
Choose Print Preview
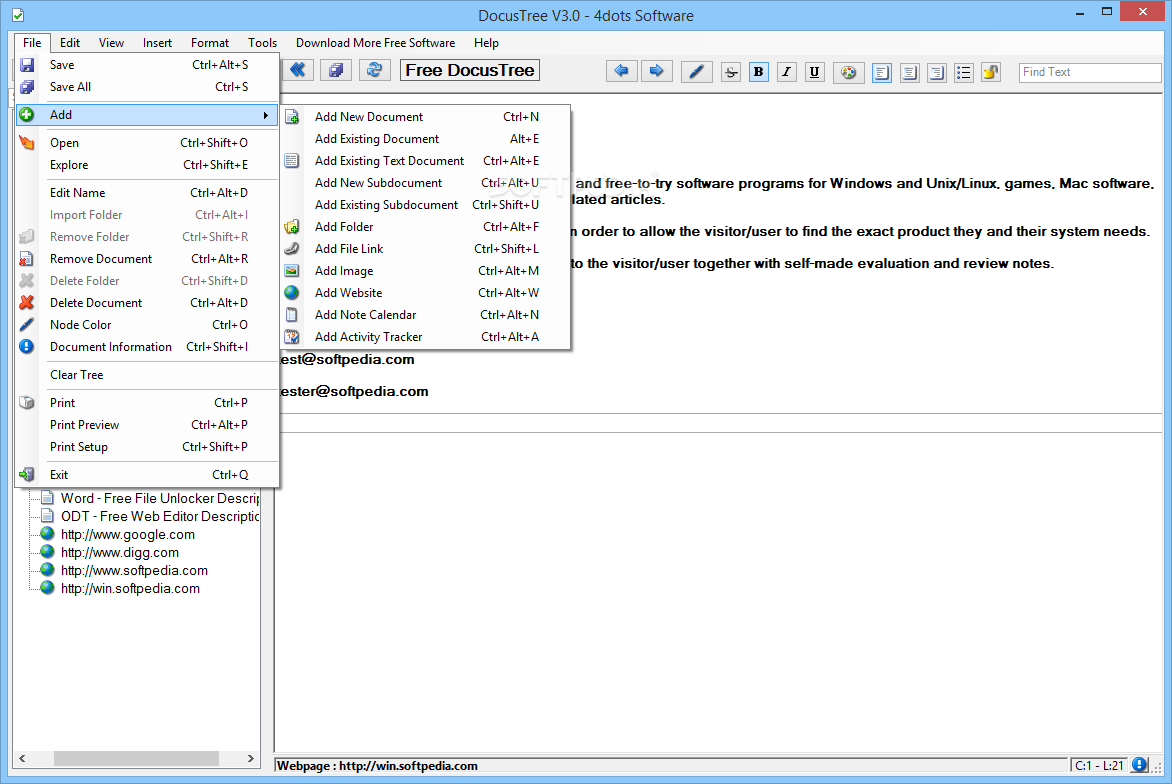click(x=147, y=425)
